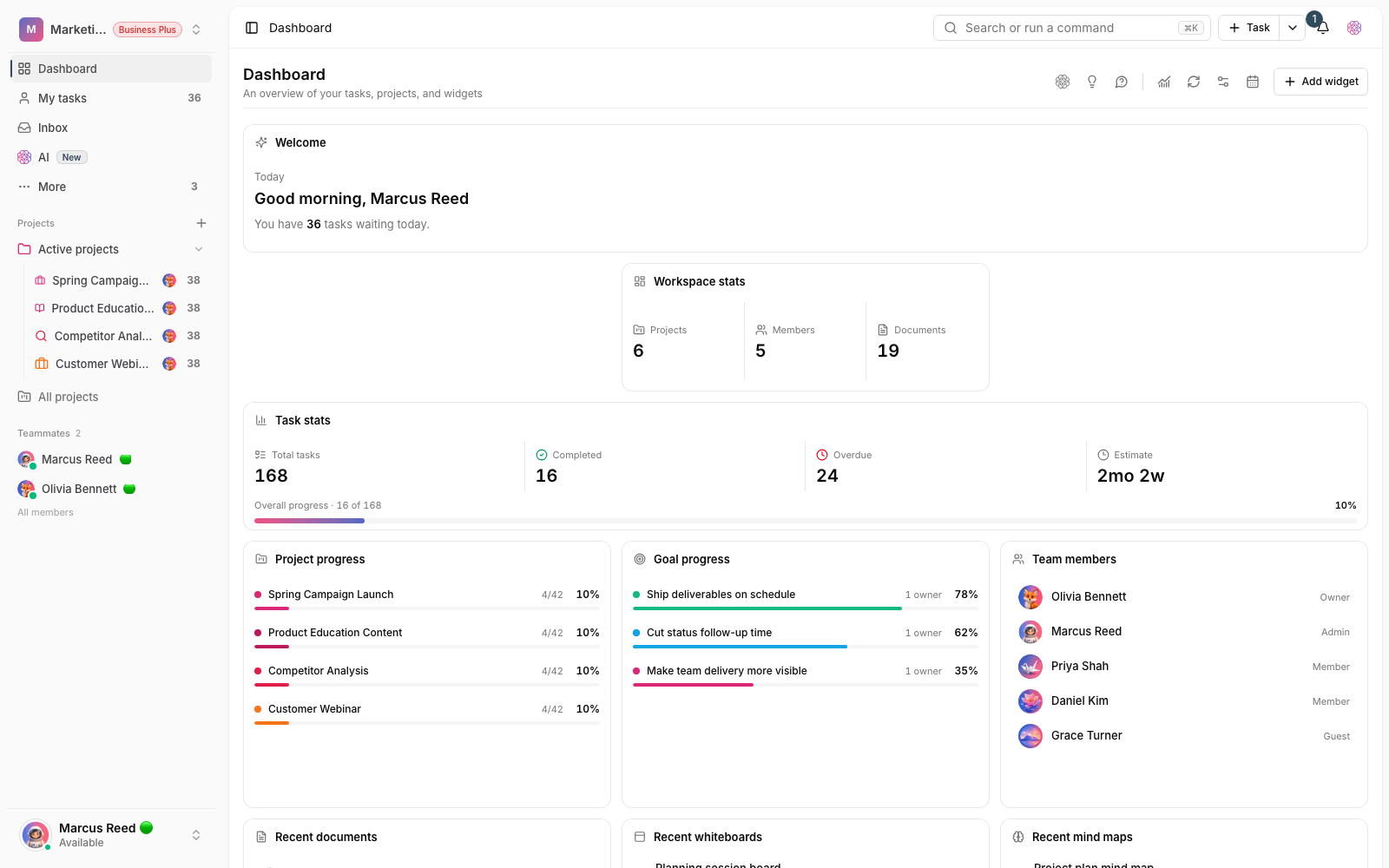Click the lightbulb tips icon
The image size is (1389, 868).
pyautogui.click(x=1092, y=82)
